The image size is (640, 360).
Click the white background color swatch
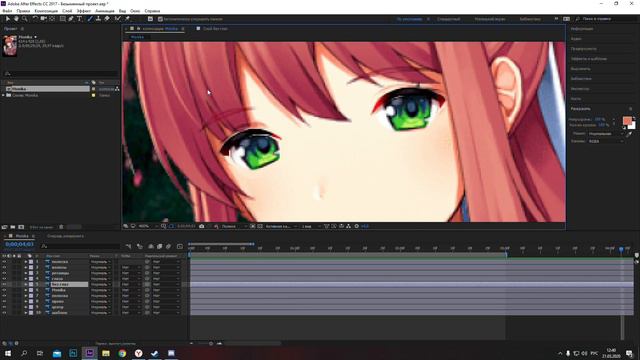click(x=632, y=126)
